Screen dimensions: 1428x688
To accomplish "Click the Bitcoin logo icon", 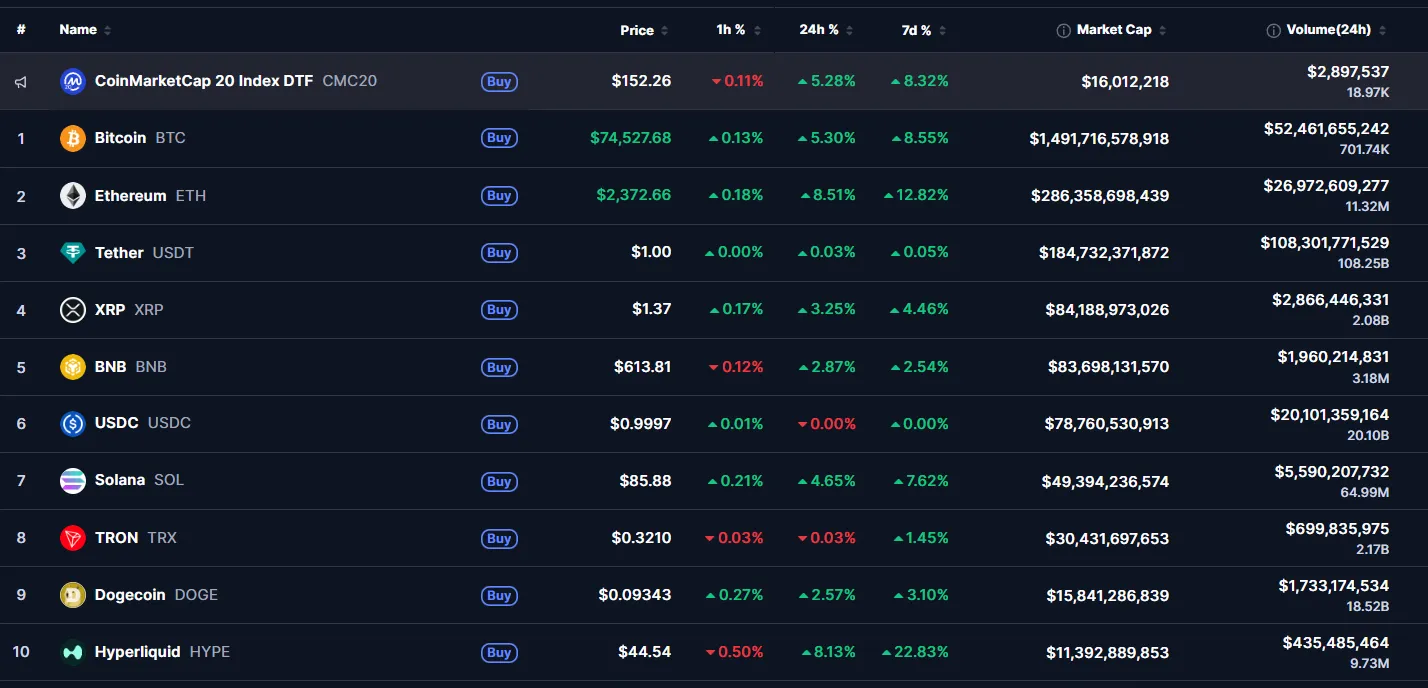I will click(x=73, y=138).
